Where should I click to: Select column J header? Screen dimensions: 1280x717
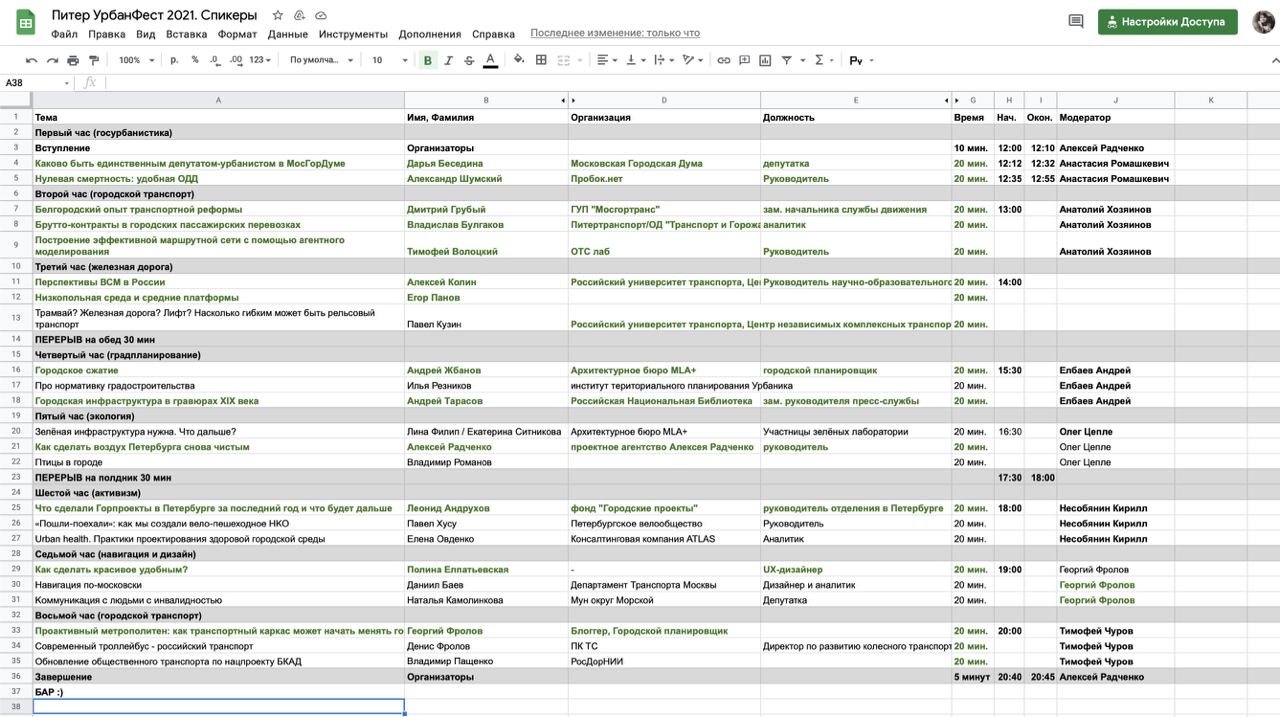pyautogui.click(x=1115, y=100)
